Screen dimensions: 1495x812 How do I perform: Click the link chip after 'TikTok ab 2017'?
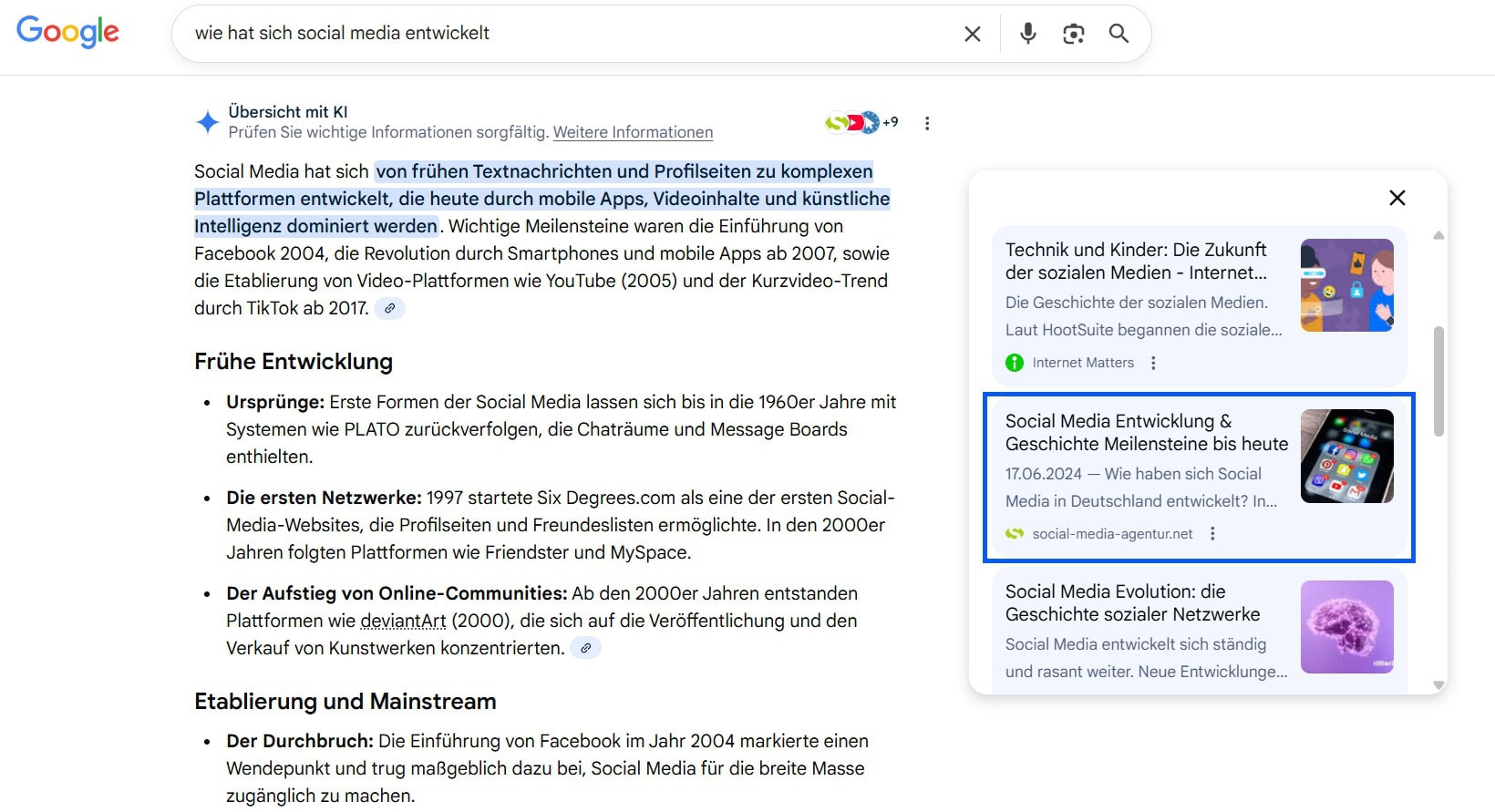point(389,308)
